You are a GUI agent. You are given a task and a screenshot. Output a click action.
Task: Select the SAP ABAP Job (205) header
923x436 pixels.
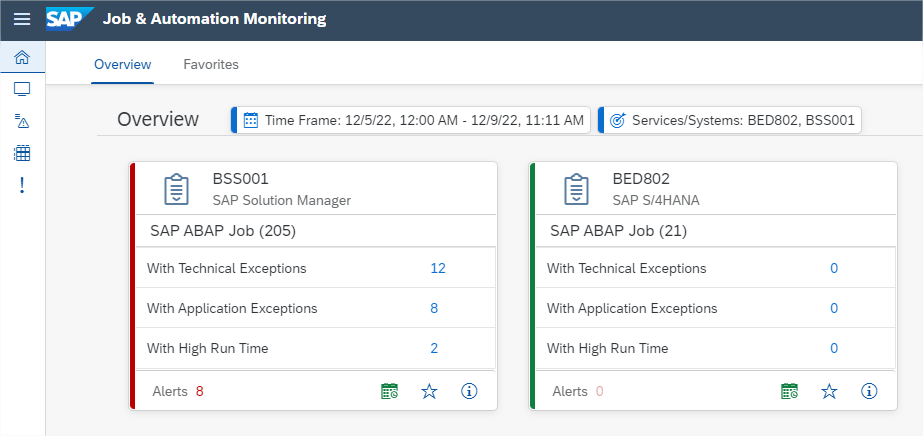point(223,231)
